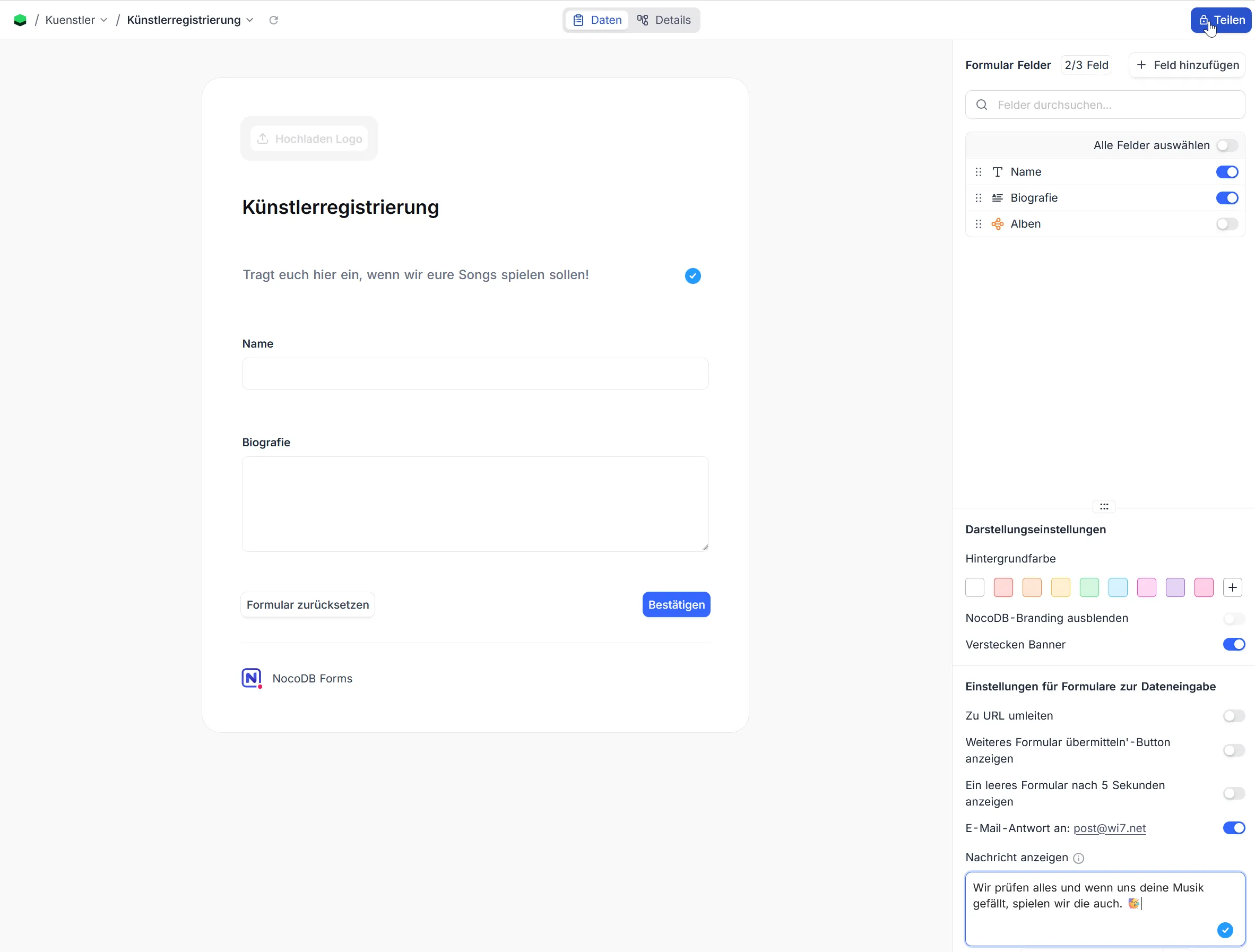Click the Teilen share button

click(1221, 20)
